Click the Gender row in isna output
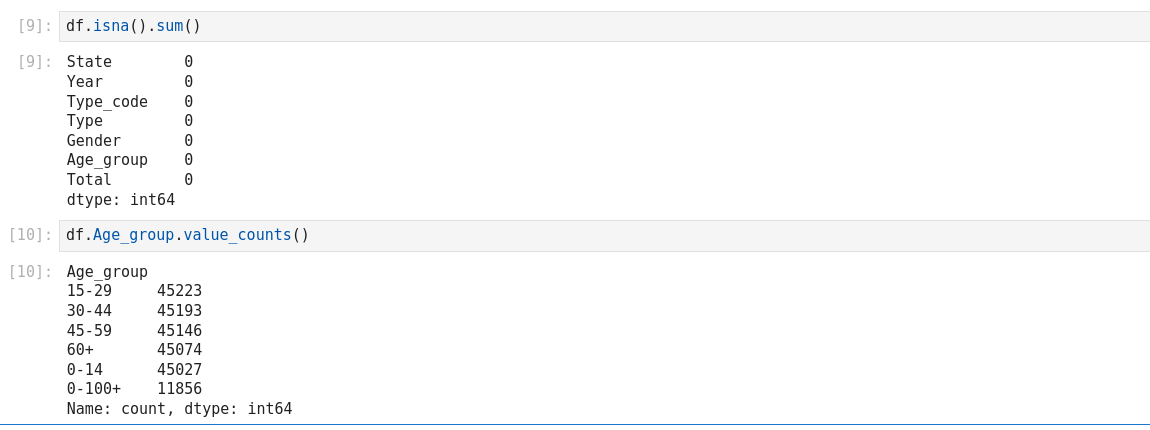This screenshot has height=430, width=1150. click(129, 141)
